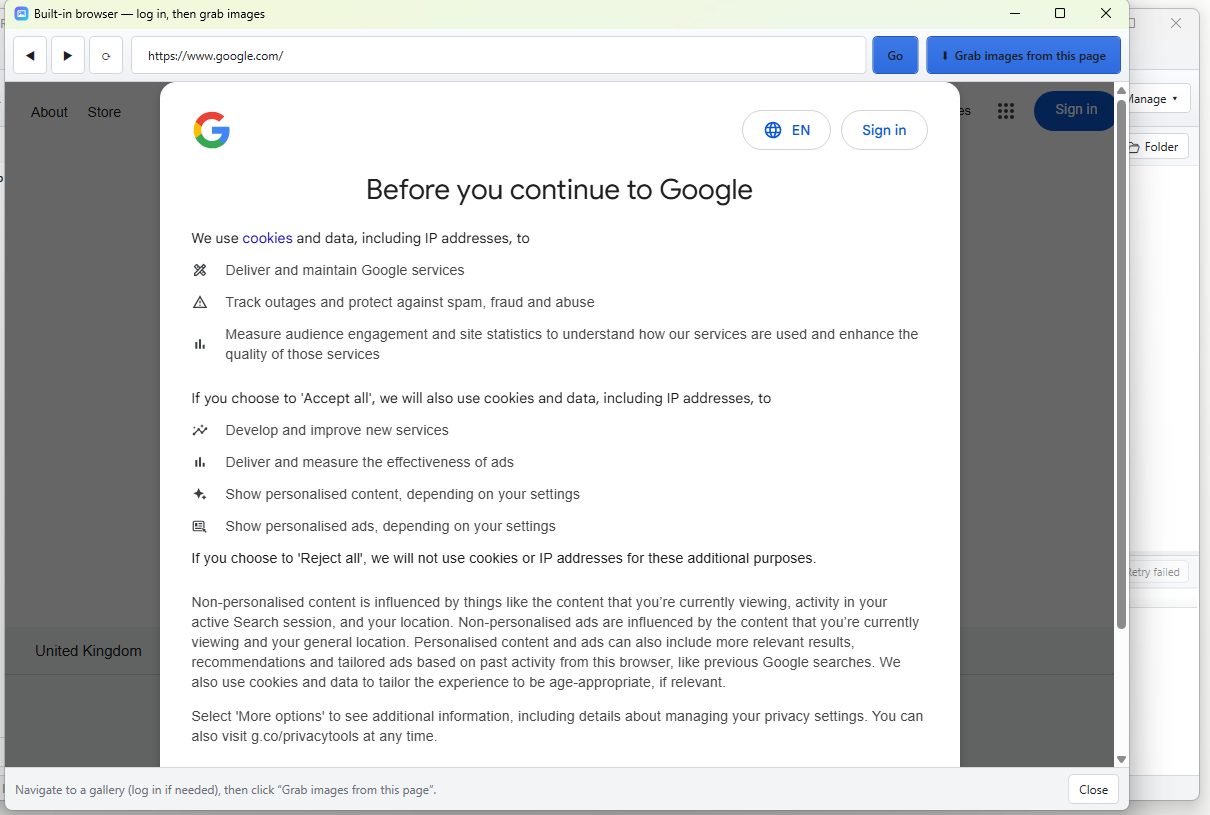Open the Google apps grid icon
Image resolution: width=1210 pixels, height=815 pixels.
tap(1006, 111)
